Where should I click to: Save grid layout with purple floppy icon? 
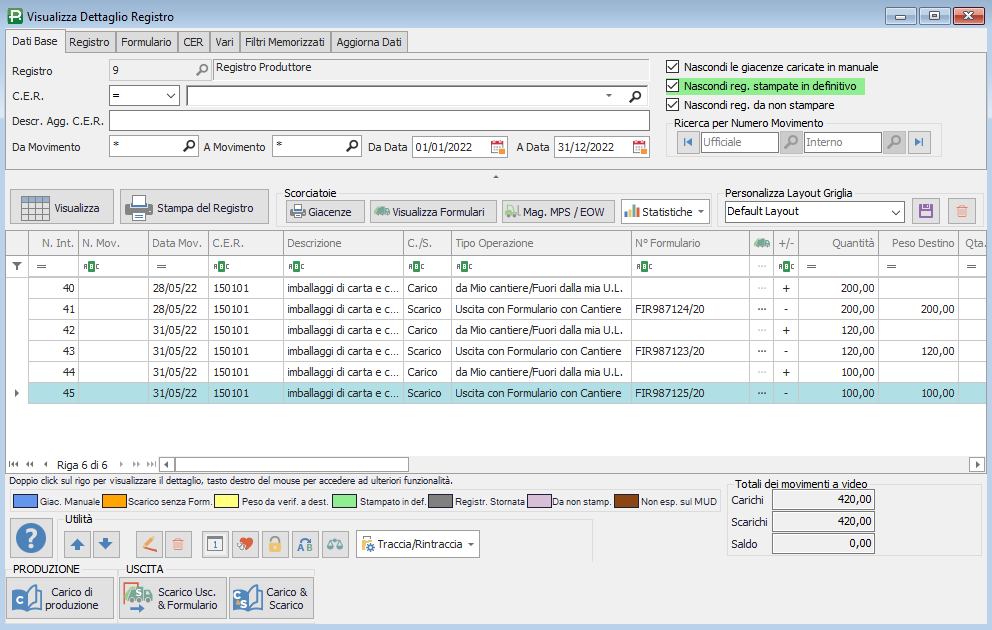pyautogui.click(x=925, y=211)
